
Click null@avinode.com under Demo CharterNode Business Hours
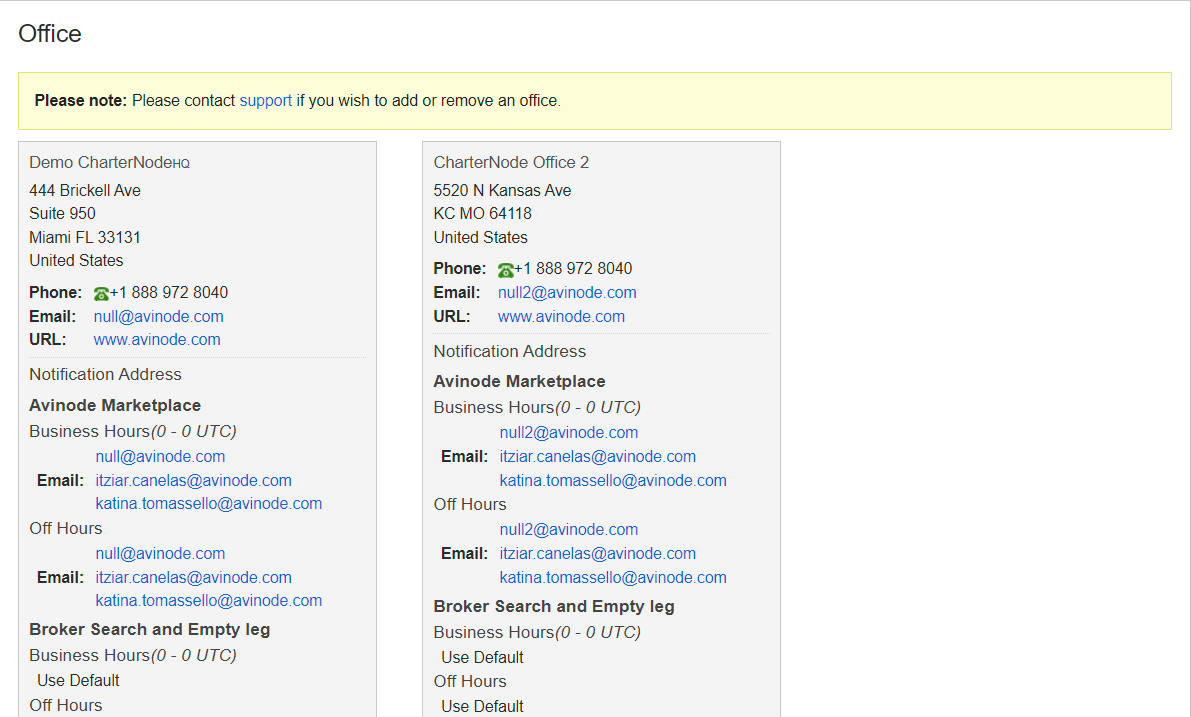160,456
